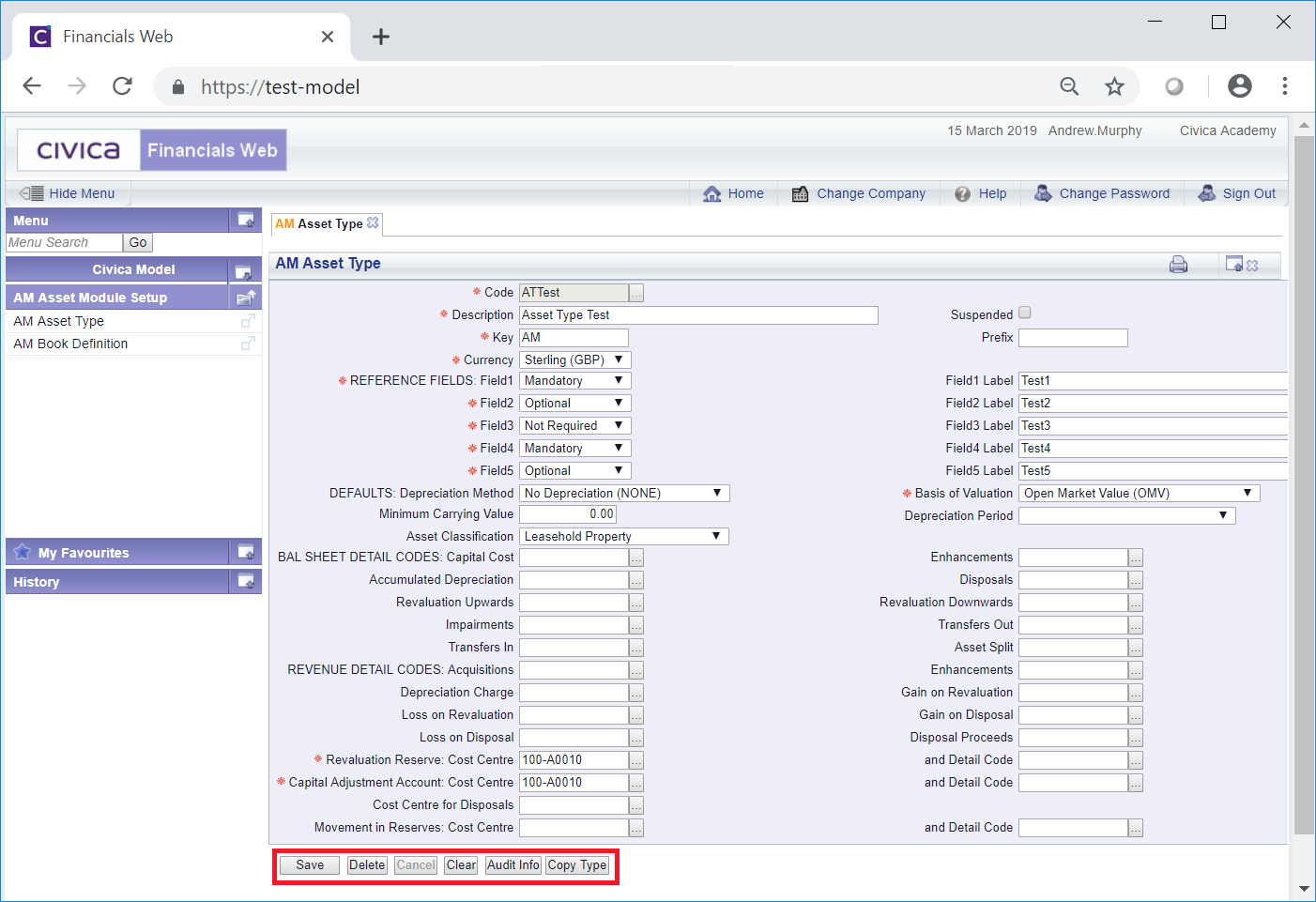Open the Basis of Valuation dropdown
The image size is (1316, 902).
click(1140, 493)
